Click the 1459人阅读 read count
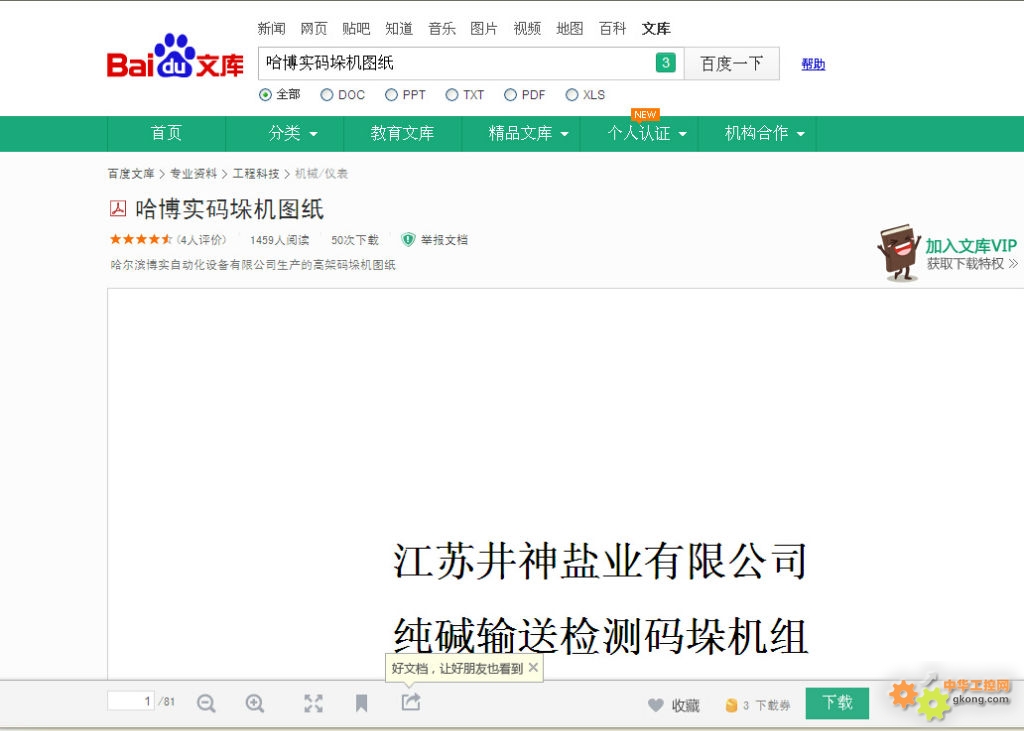Screen dimensions: 1024x731 [280, 240]
